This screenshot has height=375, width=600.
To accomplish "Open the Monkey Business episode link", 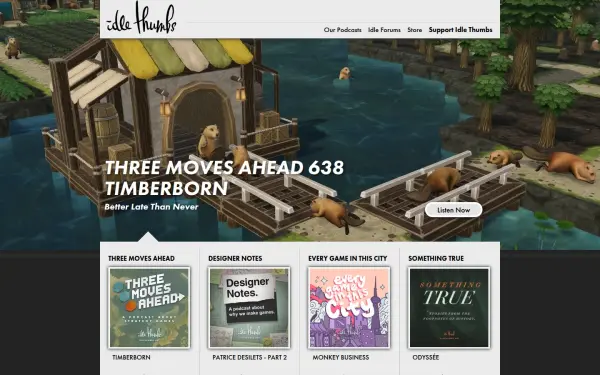I will pyautogui.click(x=341, y=357).
